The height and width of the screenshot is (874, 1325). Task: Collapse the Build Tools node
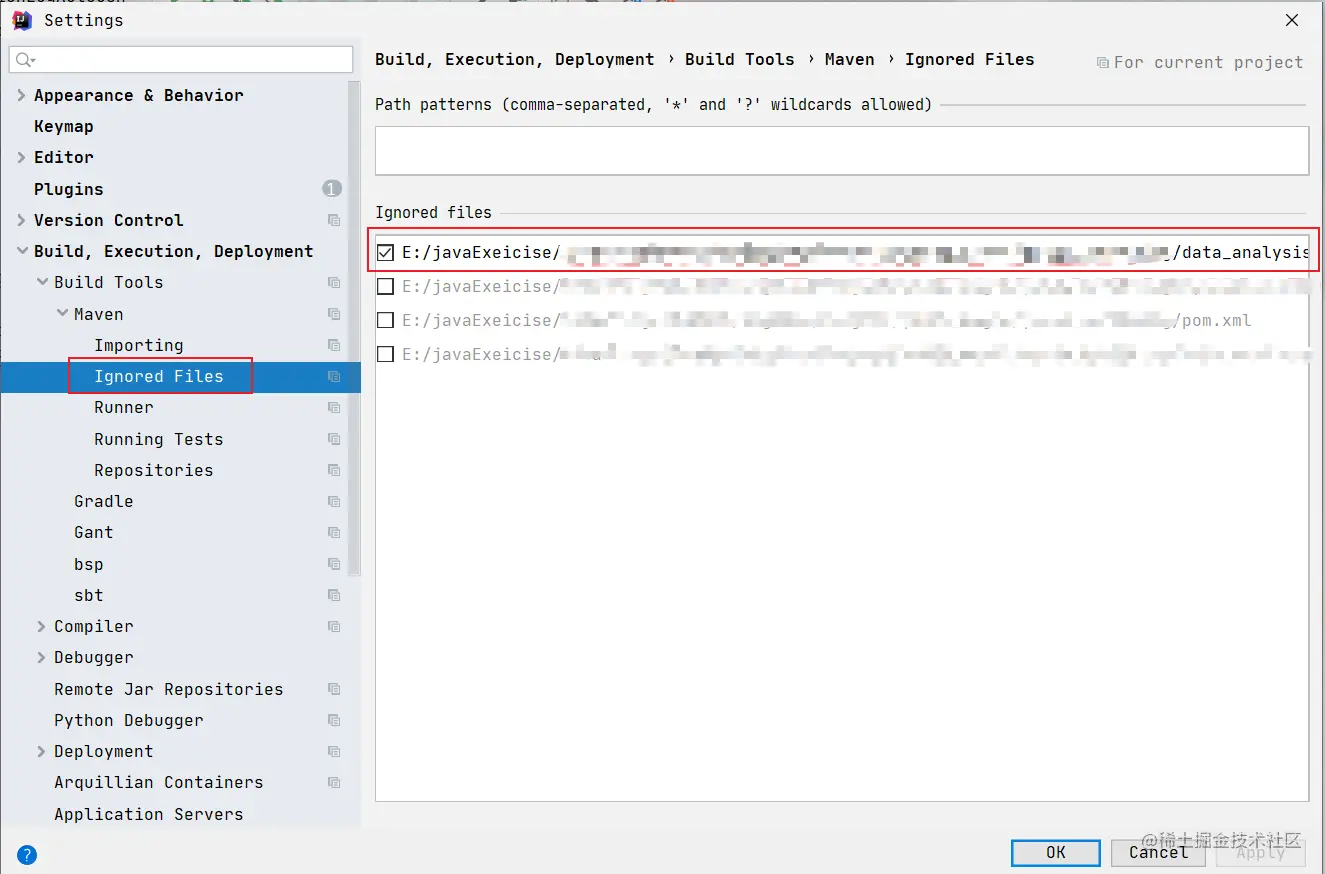tap(42, 282)
